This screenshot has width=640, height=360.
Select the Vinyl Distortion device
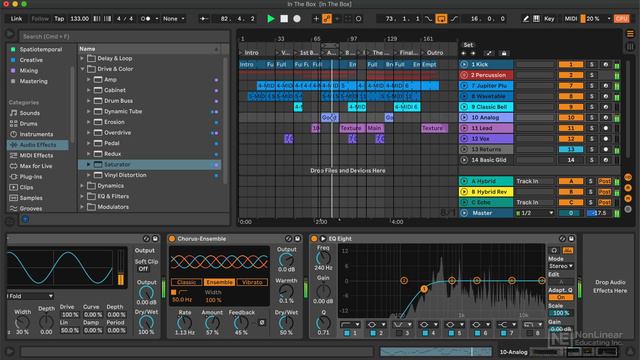point(125,175)
